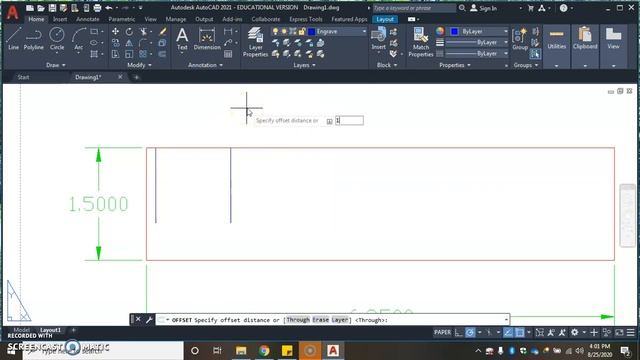640x360 pixels.
Task: Click the Scale tool icon
Action: (129, 54)
